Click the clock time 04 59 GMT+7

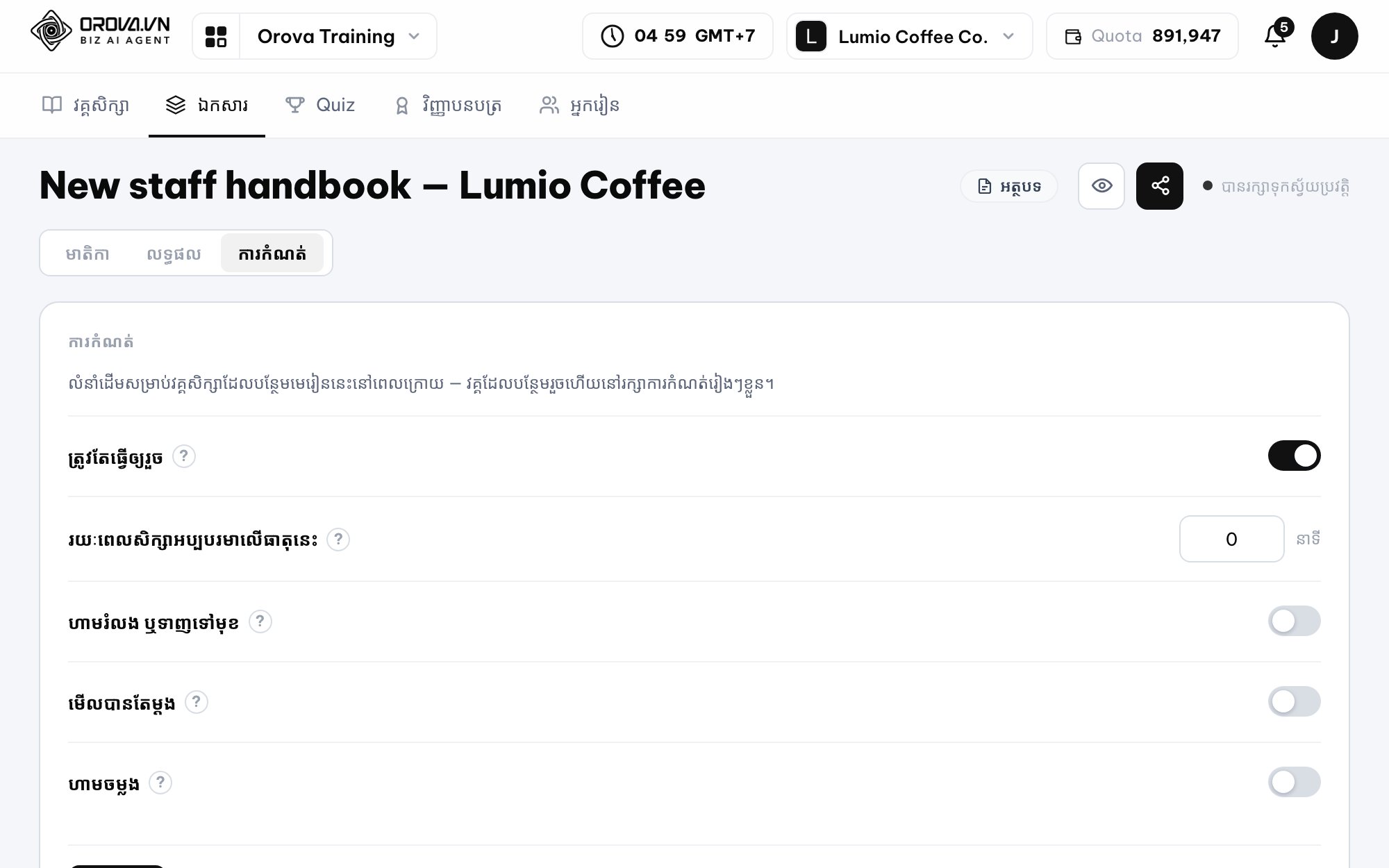tap(678, 36)
